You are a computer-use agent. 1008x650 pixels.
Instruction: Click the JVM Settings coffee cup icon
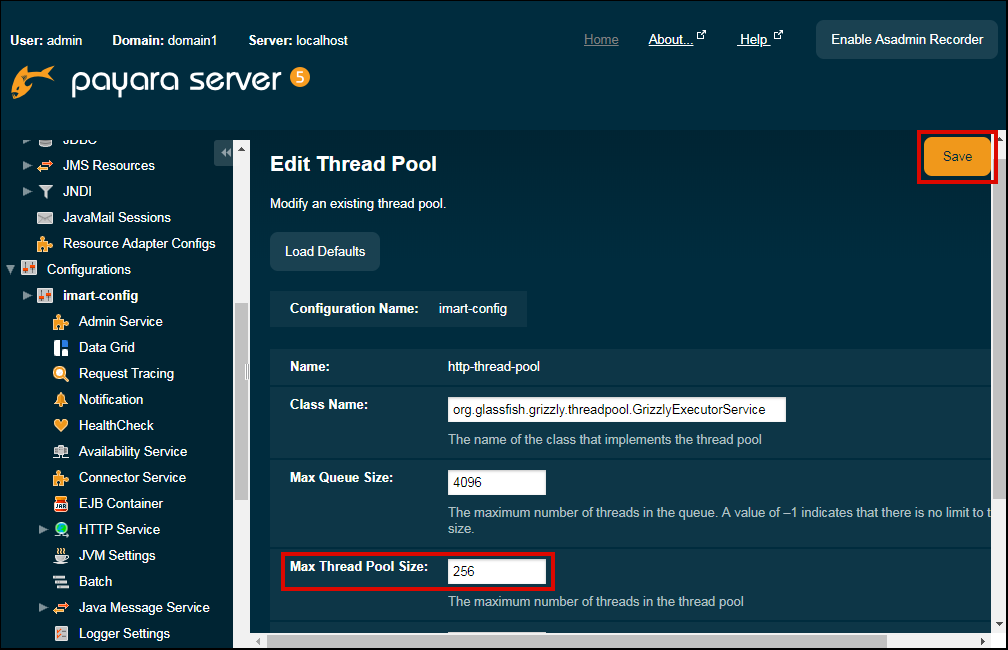(x=60, y=556)
